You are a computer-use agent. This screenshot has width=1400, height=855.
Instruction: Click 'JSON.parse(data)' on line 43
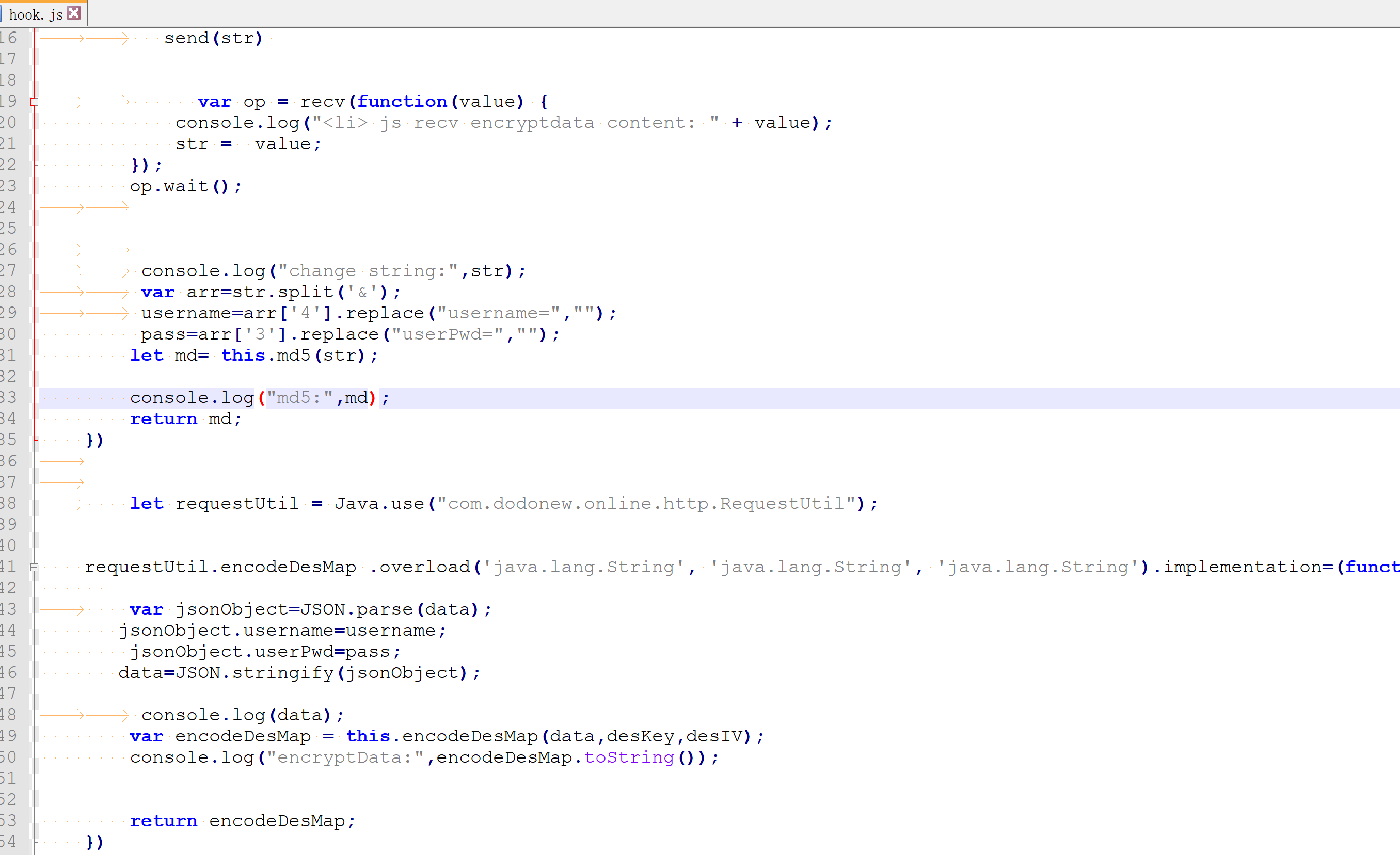[x=389, y=609]
